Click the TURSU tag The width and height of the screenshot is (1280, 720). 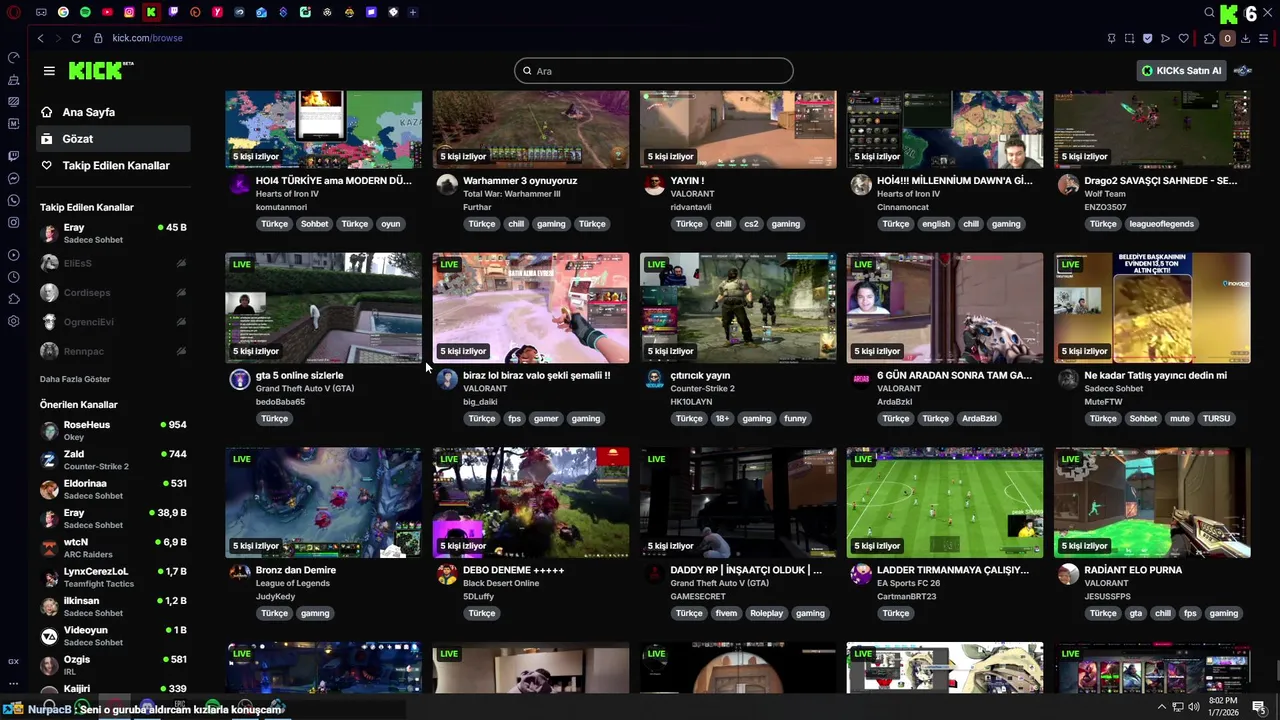pyautogui.click(x=1216, y=418)
